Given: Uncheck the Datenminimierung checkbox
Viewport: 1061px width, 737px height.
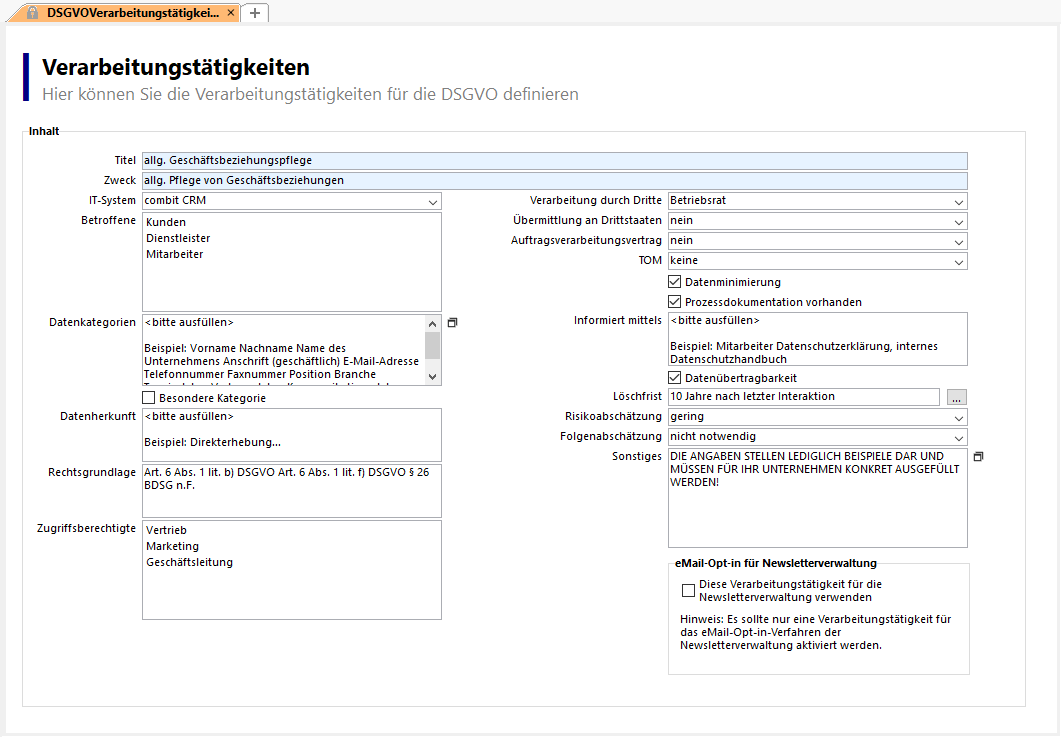Looking at the screenshot, I should tap(675, 282).
